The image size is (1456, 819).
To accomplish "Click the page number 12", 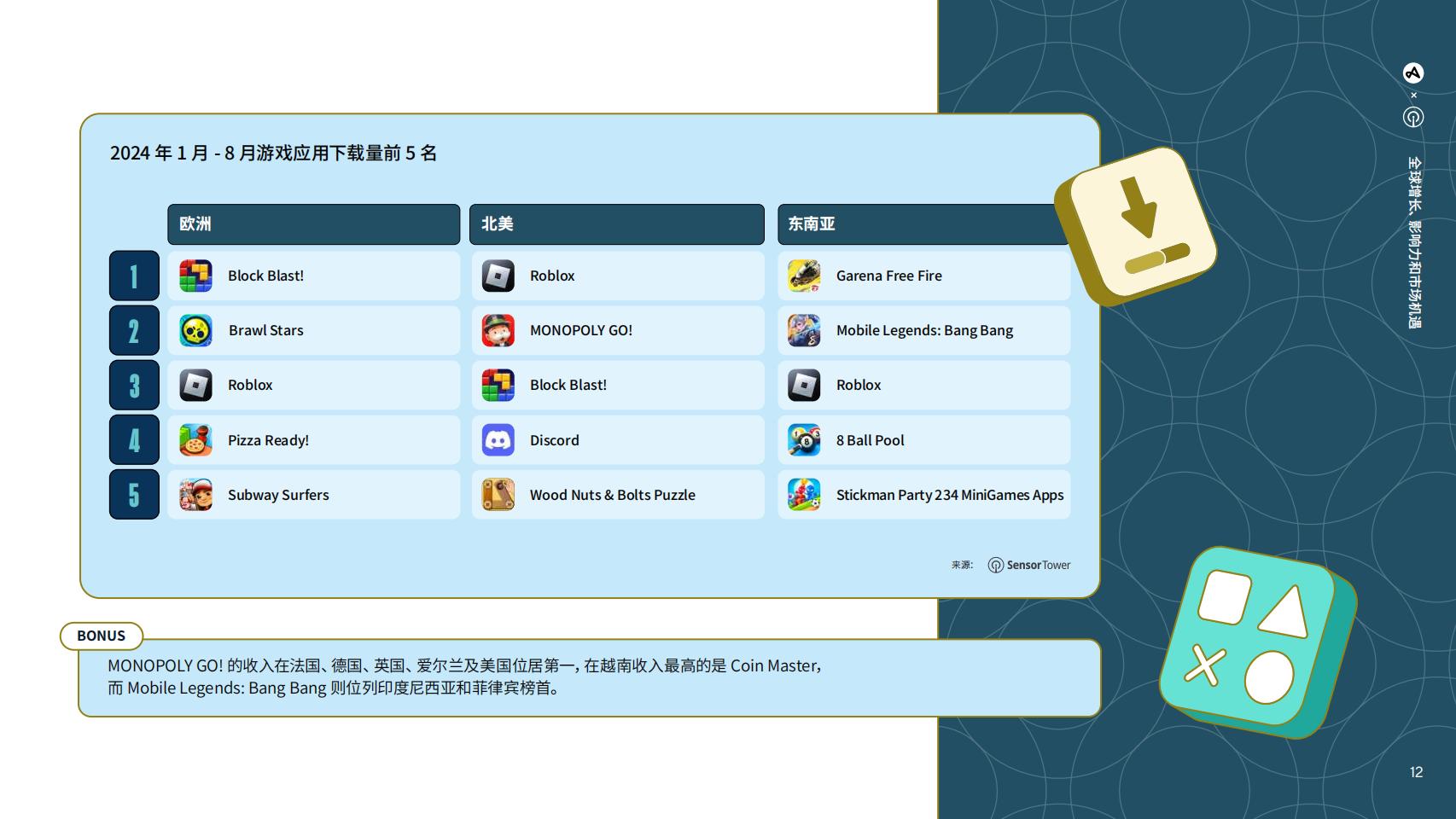I will tap(1416, 772).
